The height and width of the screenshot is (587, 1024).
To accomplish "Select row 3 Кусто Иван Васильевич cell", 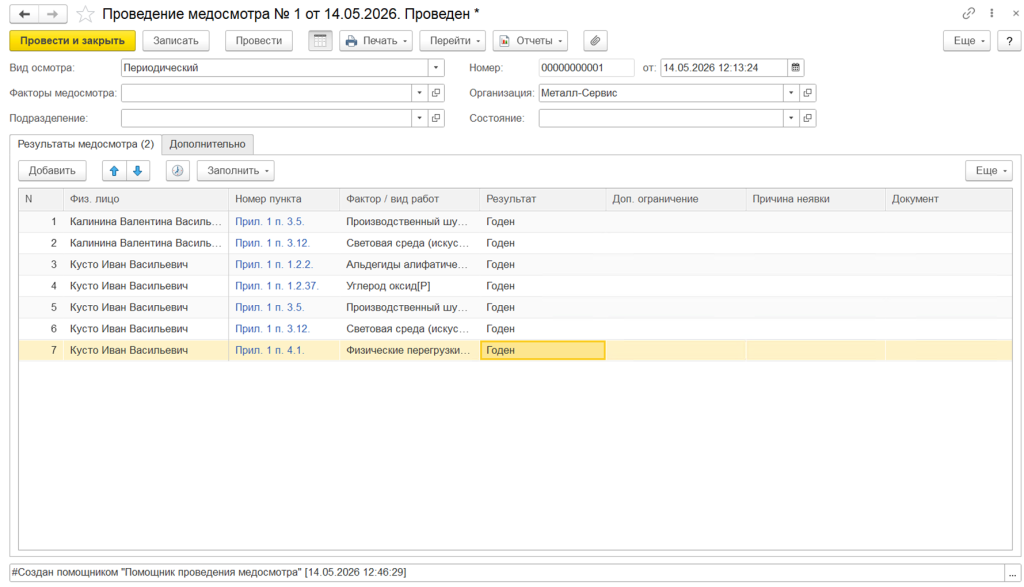I will click(146, 264).
